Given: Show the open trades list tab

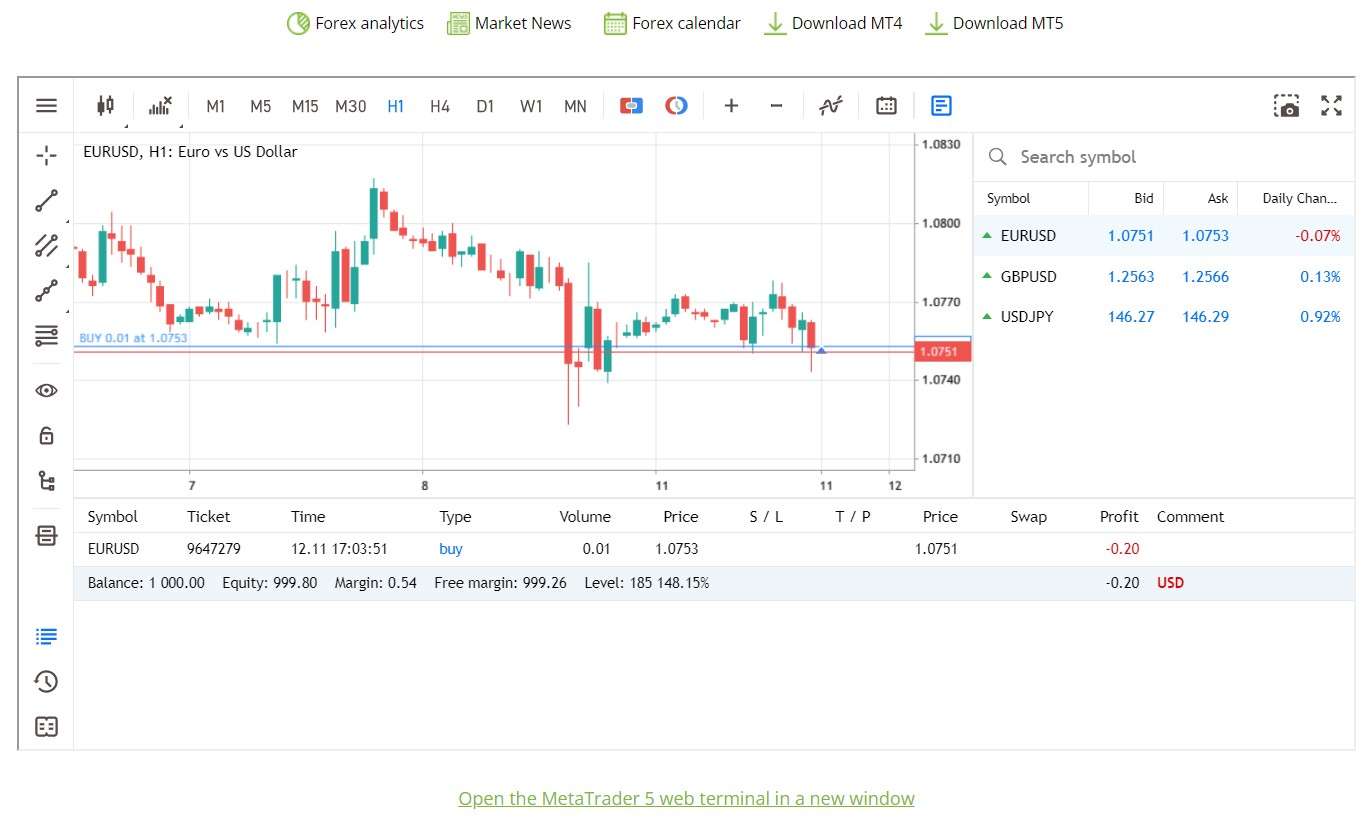Looking at the screenshot, I should (x=46, y=636).
